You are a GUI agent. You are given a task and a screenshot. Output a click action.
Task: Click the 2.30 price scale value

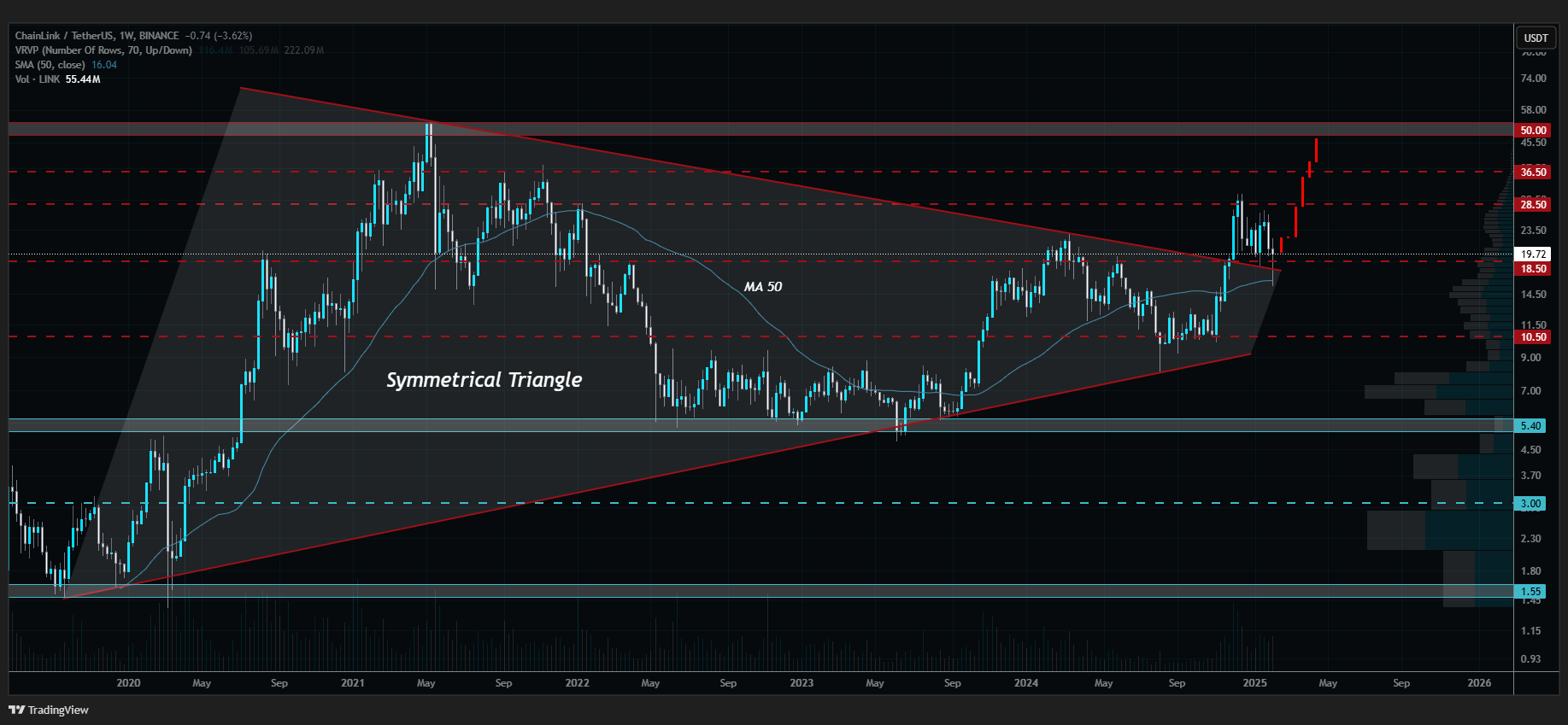(x=1530, y=539)
